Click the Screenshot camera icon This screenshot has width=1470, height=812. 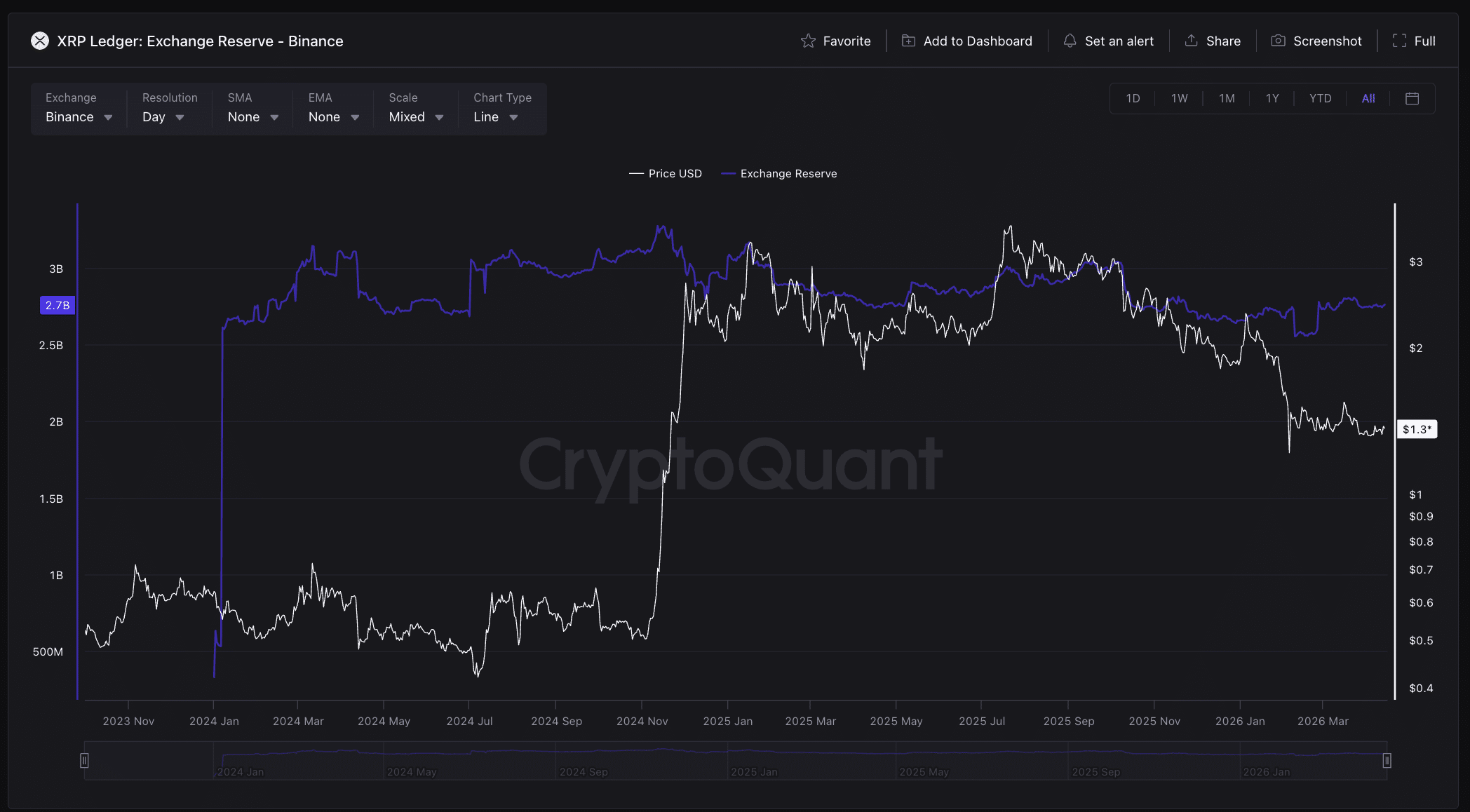(1278, 41)
